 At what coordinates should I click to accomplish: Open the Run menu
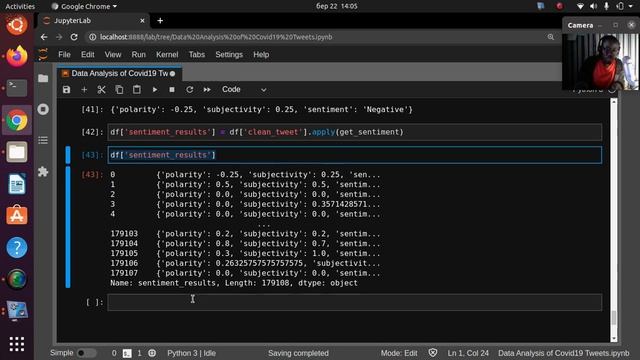tap(138, 55)
